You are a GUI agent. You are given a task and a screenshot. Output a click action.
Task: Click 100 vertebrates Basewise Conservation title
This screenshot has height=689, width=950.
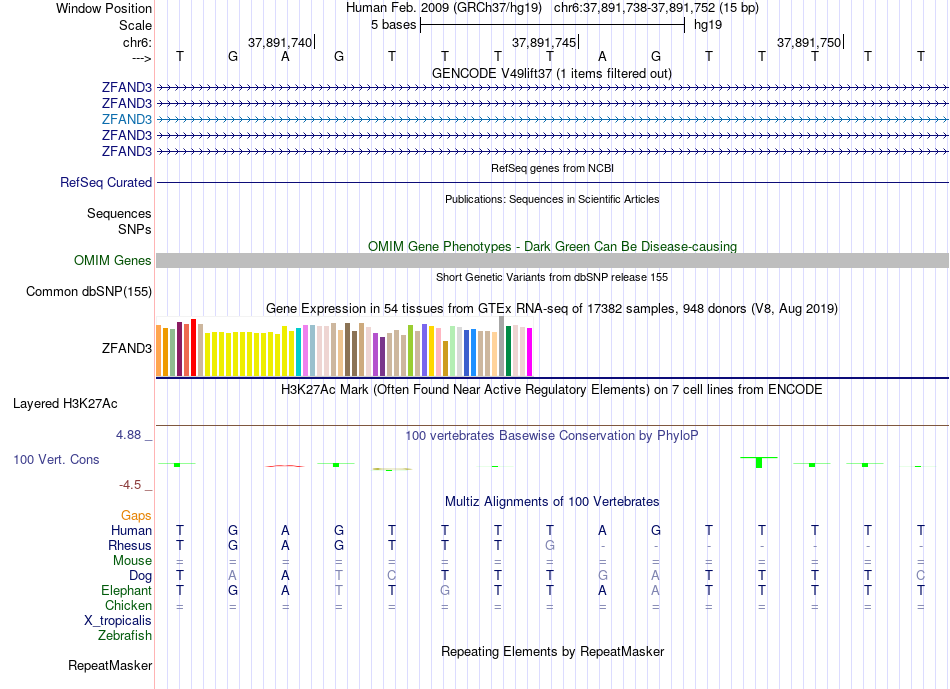click(552, 436)
